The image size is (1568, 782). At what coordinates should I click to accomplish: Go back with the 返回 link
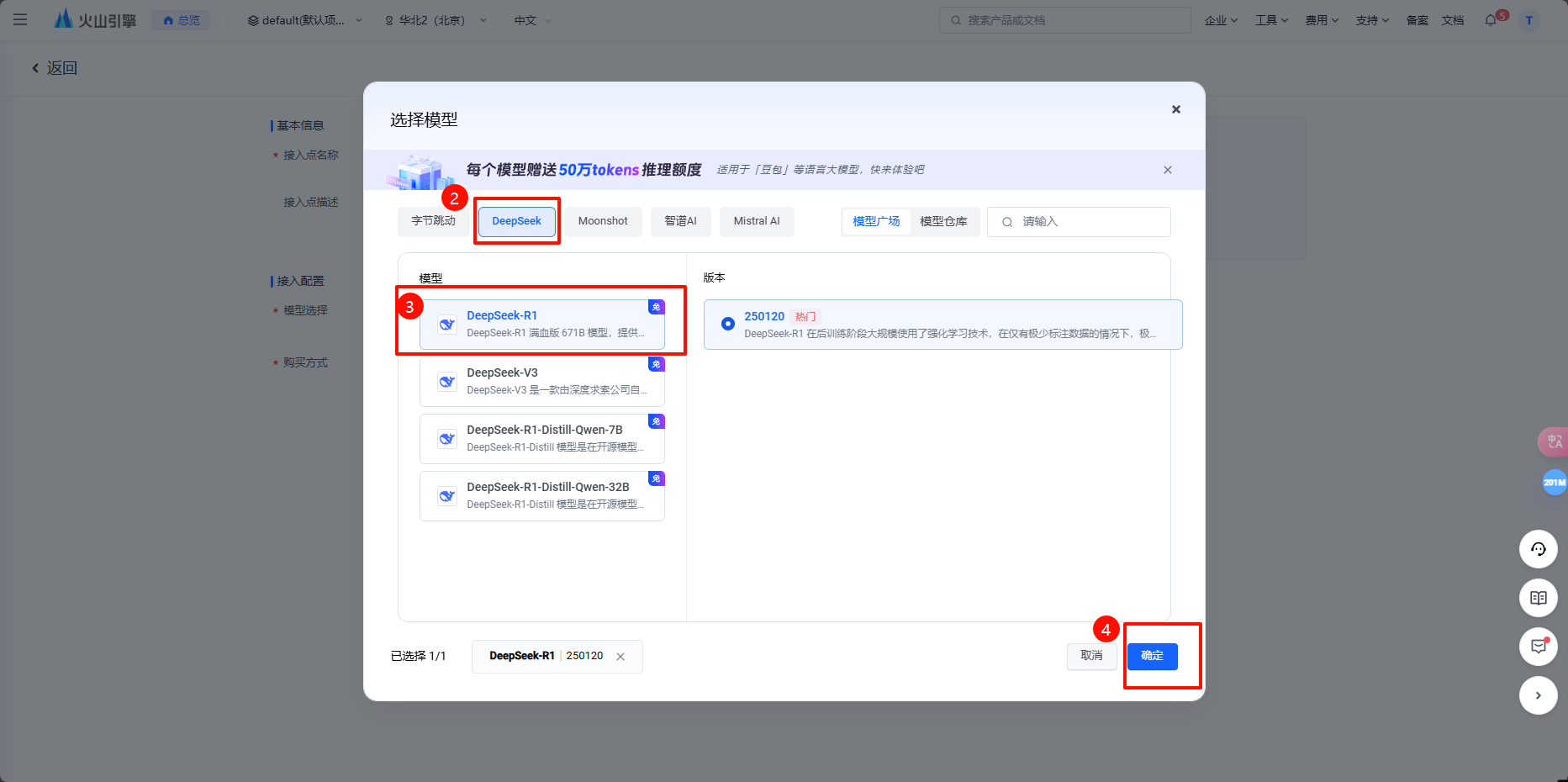[x=55, y=68]
